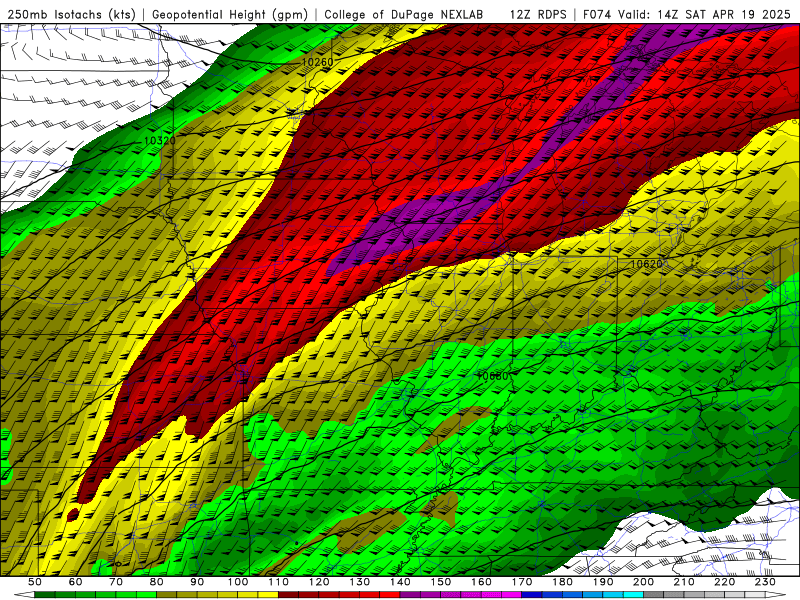Click the right arrow end of color bar
This screenshot has height=600, width=800.
(776, 595)
